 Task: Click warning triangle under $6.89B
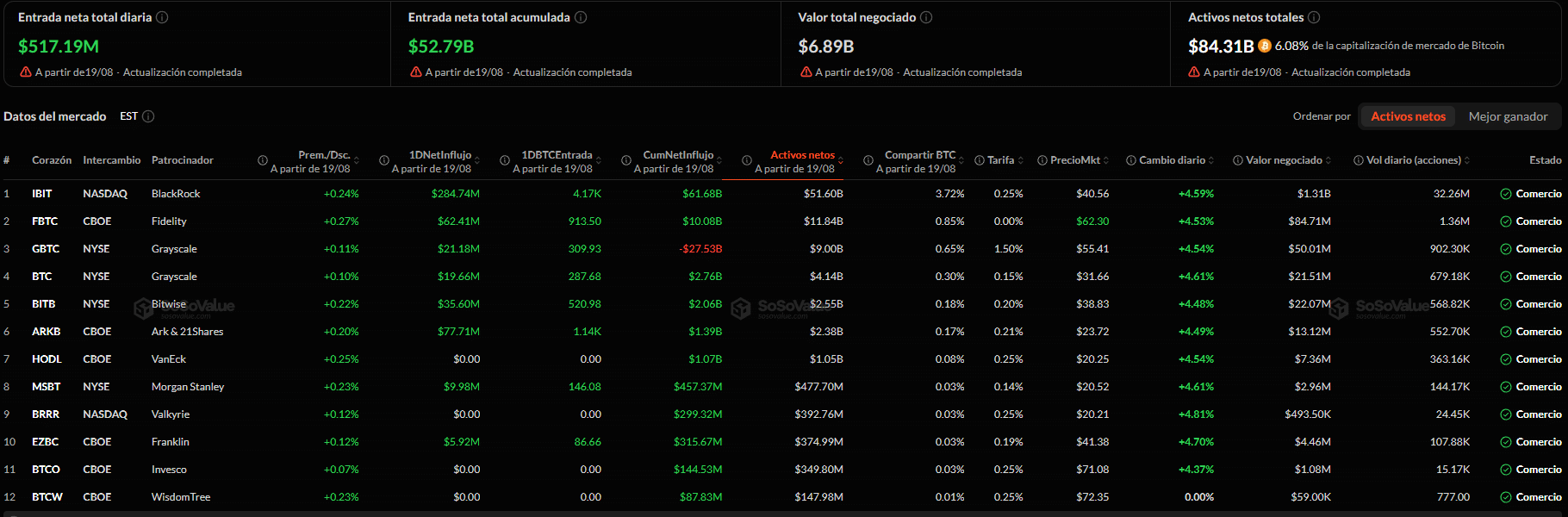coord(806,72)
